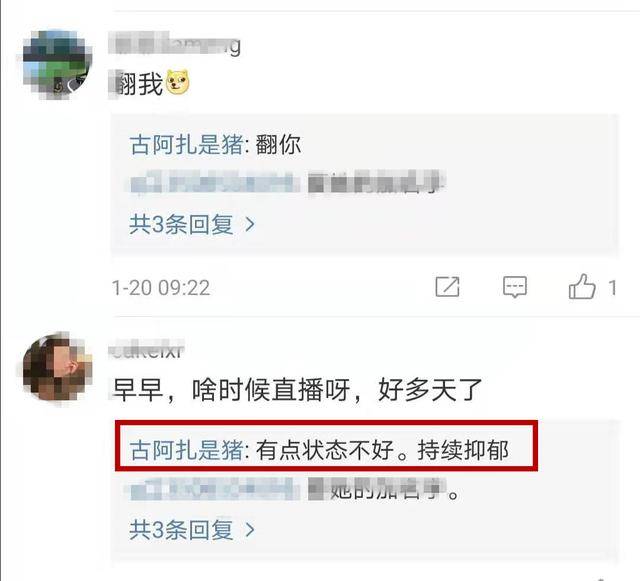
Task: Tap the first commenter's blurred username
Action: 175,45
